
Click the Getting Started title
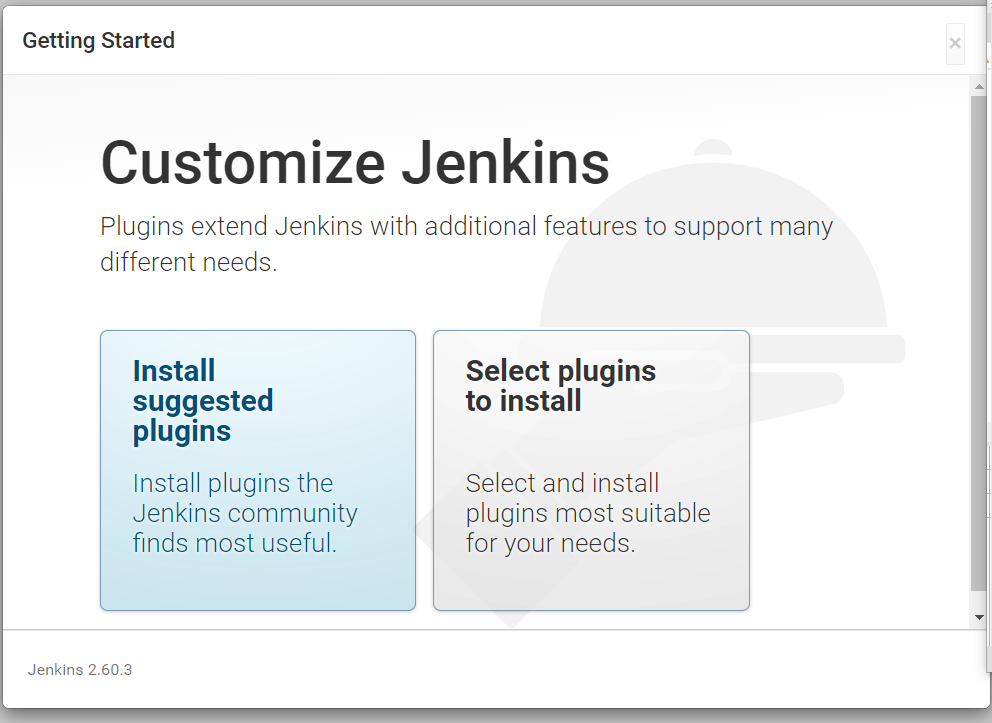tap(98, 41)
